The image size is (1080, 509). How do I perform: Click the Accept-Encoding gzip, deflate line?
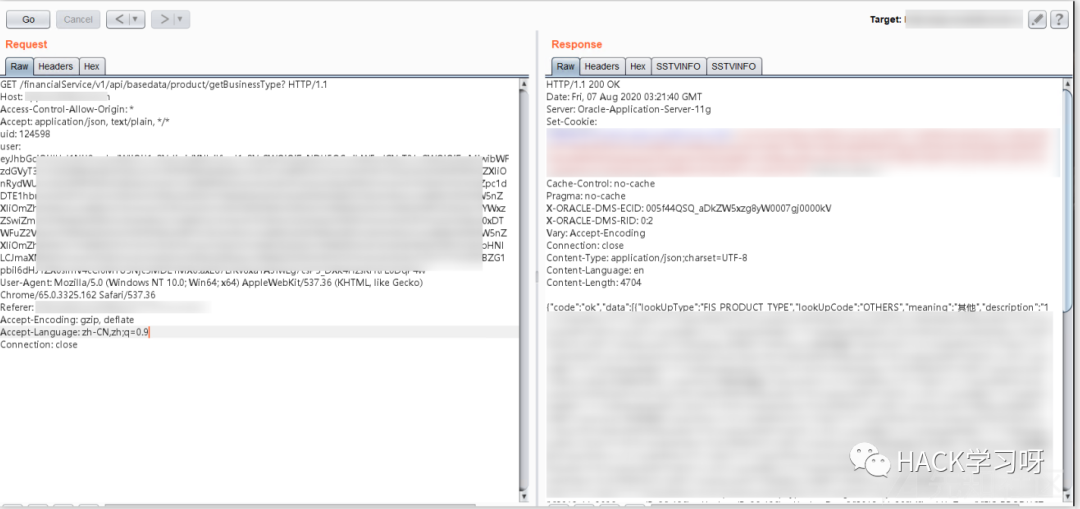click(68, 320)
